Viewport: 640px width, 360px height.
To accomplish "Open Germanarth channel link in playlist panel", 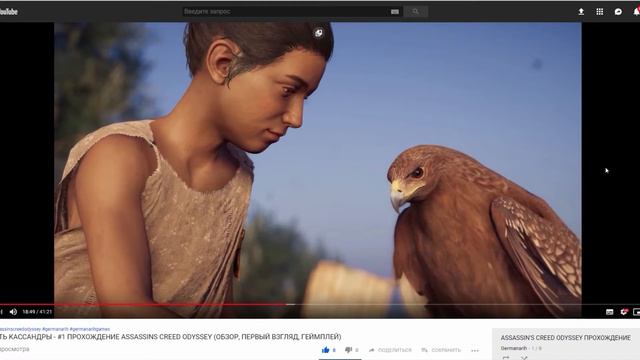I will (513, 349).
